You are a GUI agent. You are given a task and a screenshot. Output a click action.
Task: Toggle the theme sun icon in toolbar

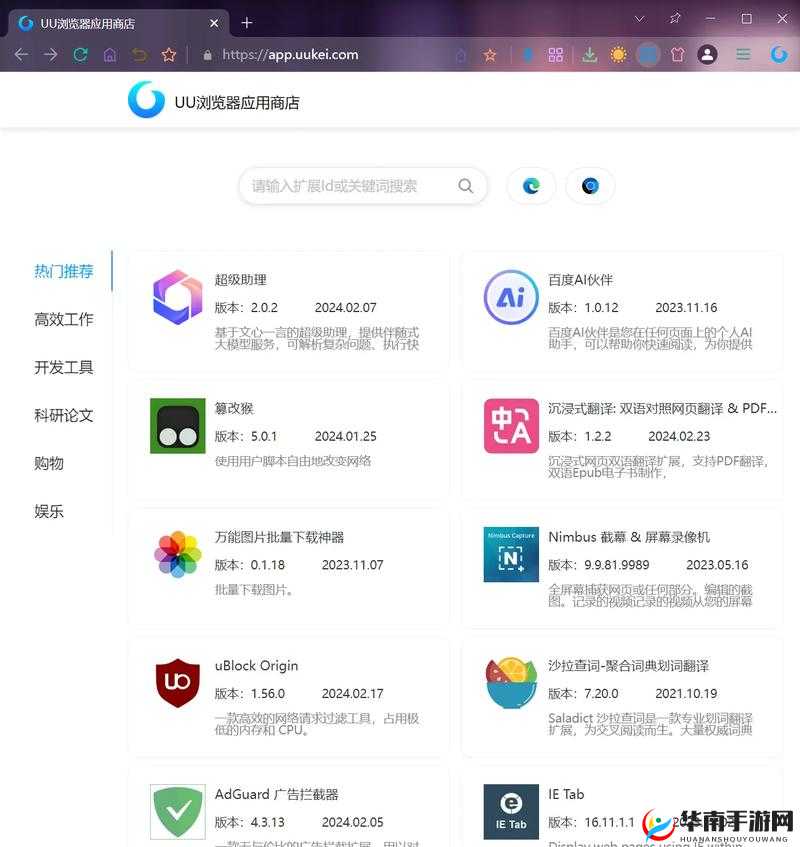tap(617, 54)
